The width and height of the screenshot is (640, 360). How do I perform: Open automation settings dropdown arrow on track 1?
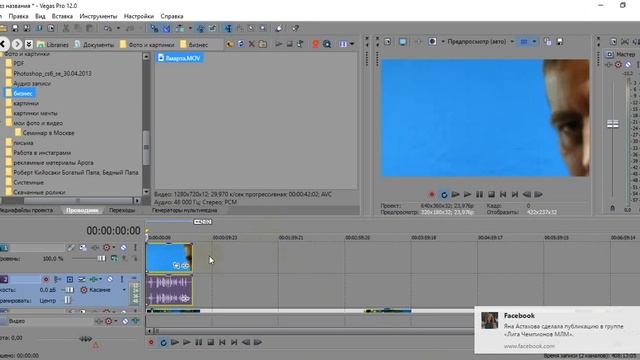pos(113,247)
